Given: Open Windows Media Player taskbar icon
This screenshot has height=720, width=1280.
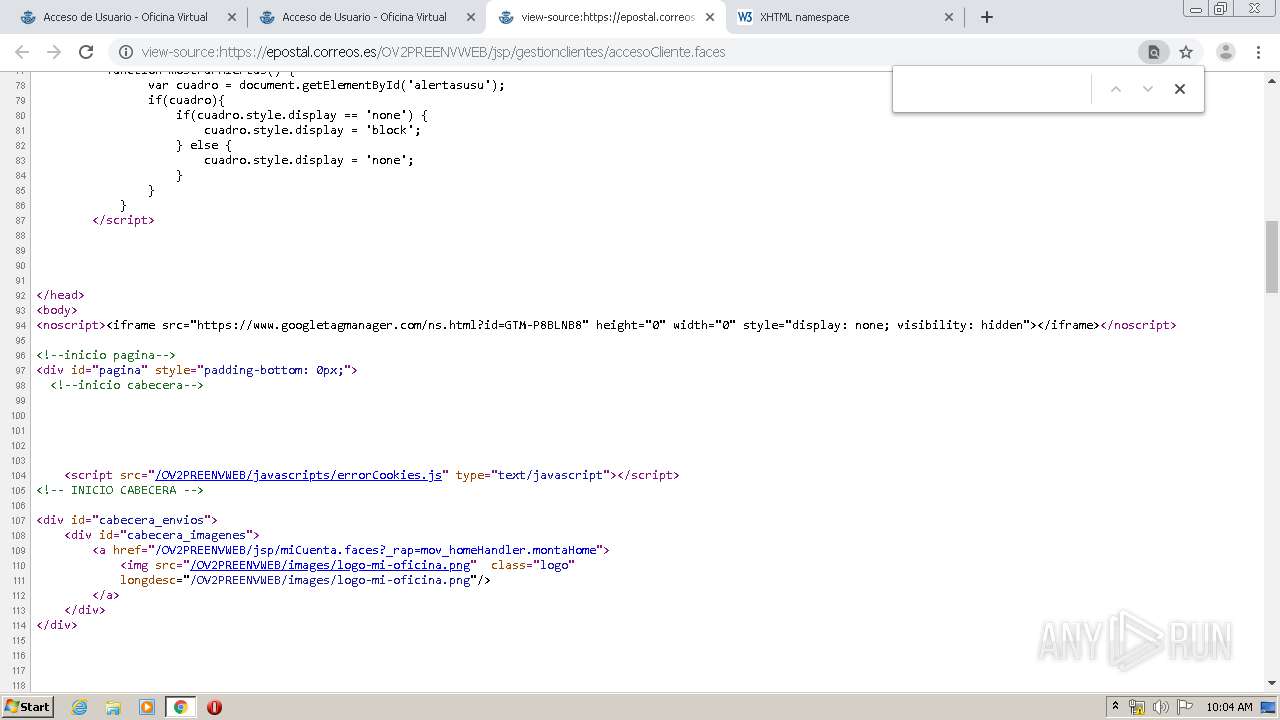Looking at the screenshot, I should (147, 707).
